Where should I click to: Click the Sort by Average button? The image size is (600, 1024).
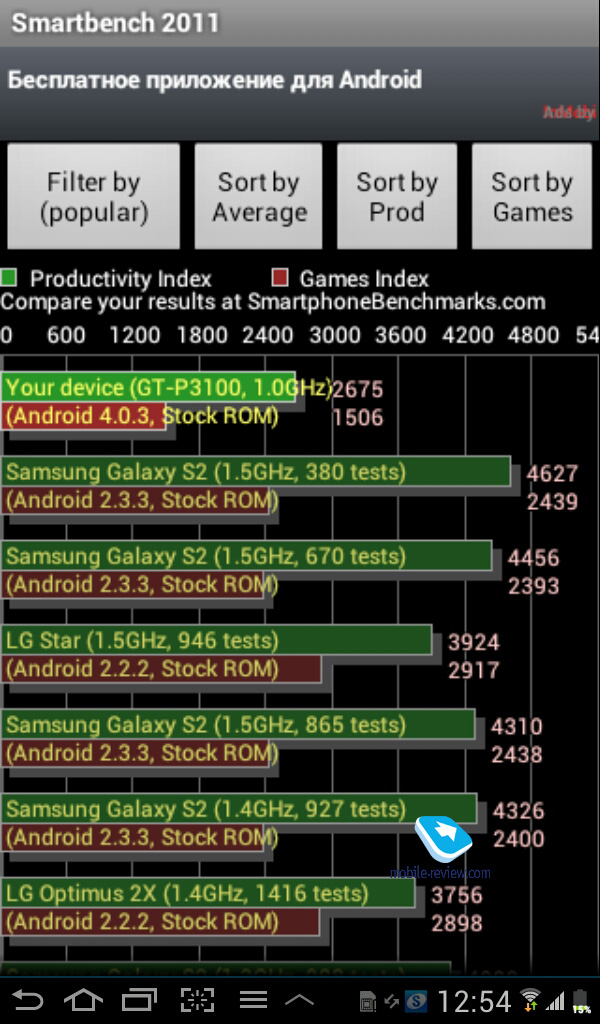click(259, 197)
